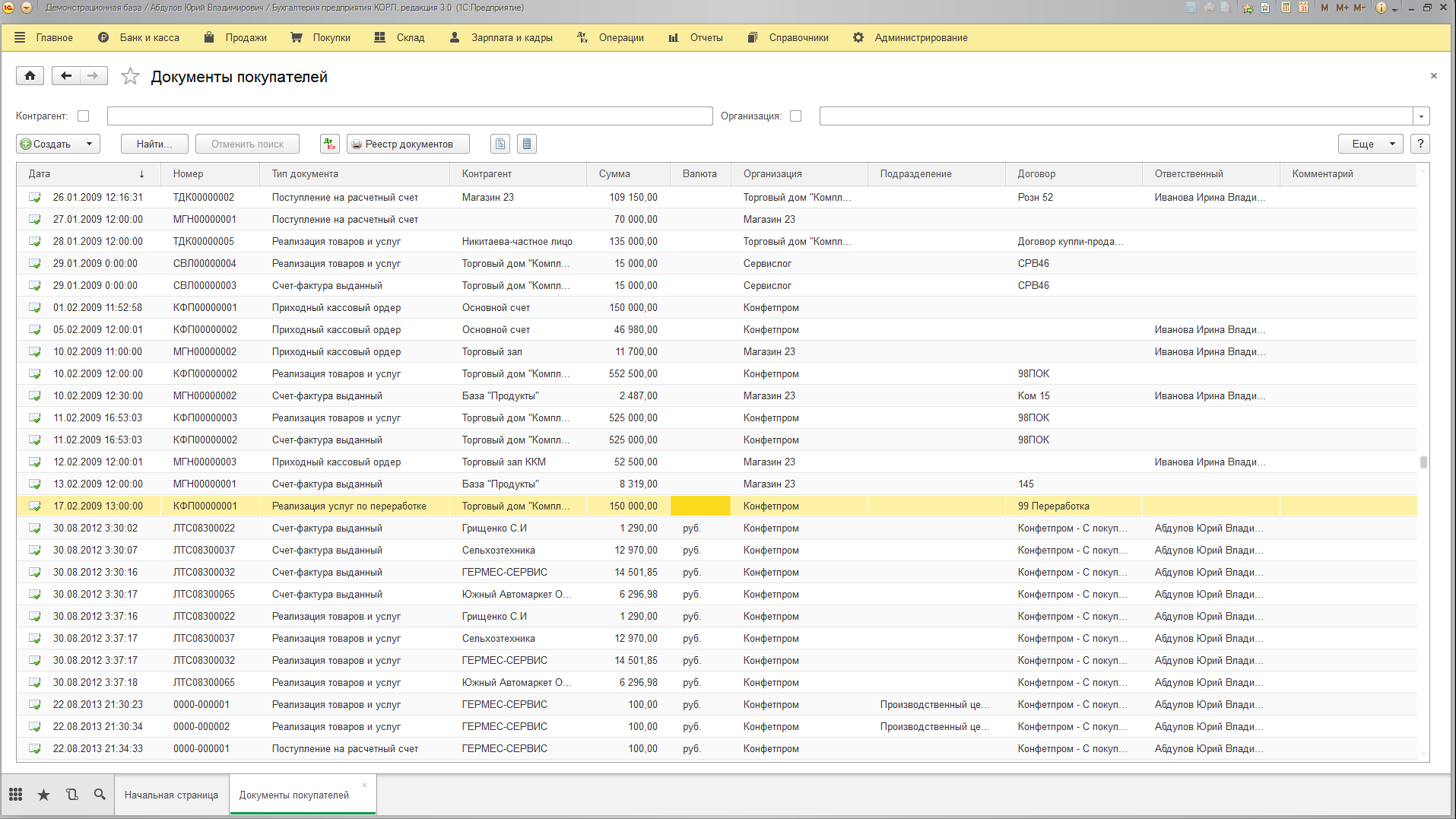Open the calculator in the title bar

[1286, 8]
